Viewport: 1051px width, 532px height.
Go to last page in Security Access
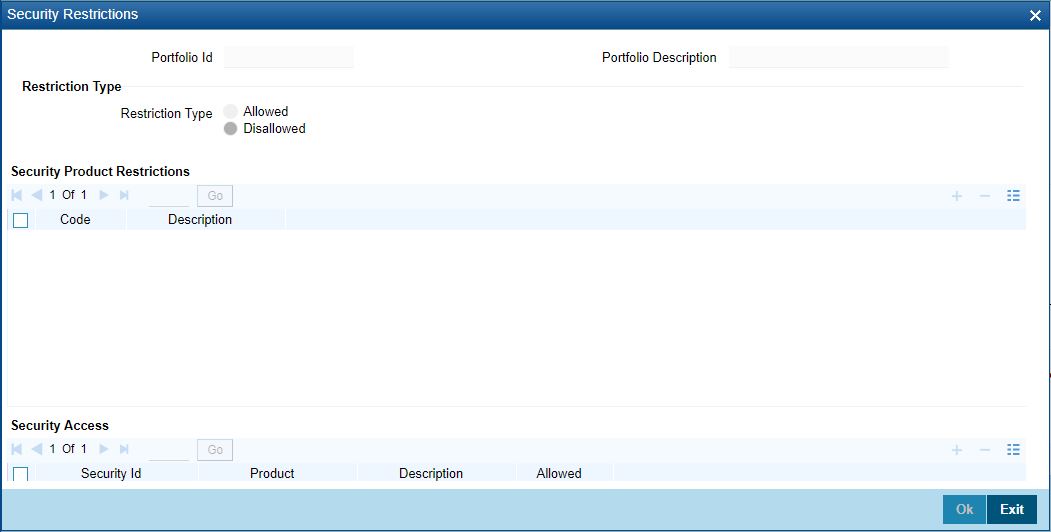click(x=124, y=449)
